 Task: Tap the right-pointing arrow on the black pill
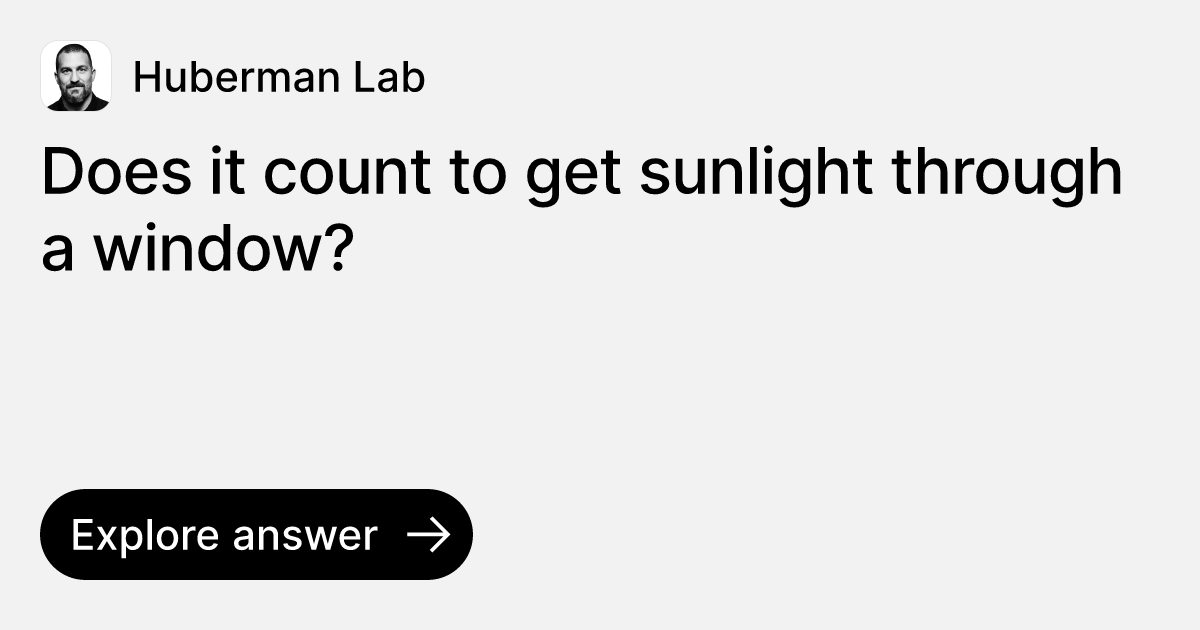click(429, 535)
